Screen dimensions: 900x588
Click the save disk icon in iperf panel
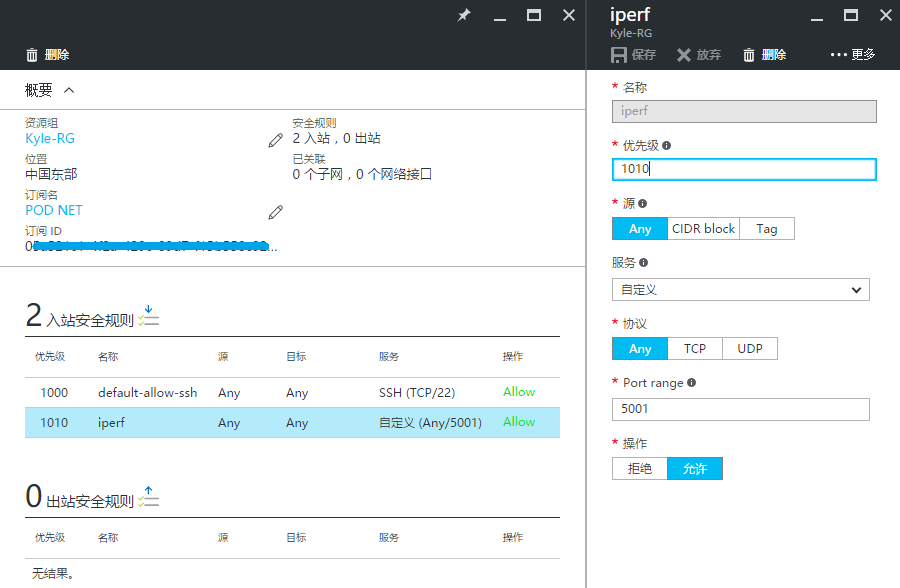(x=619, y=55)
